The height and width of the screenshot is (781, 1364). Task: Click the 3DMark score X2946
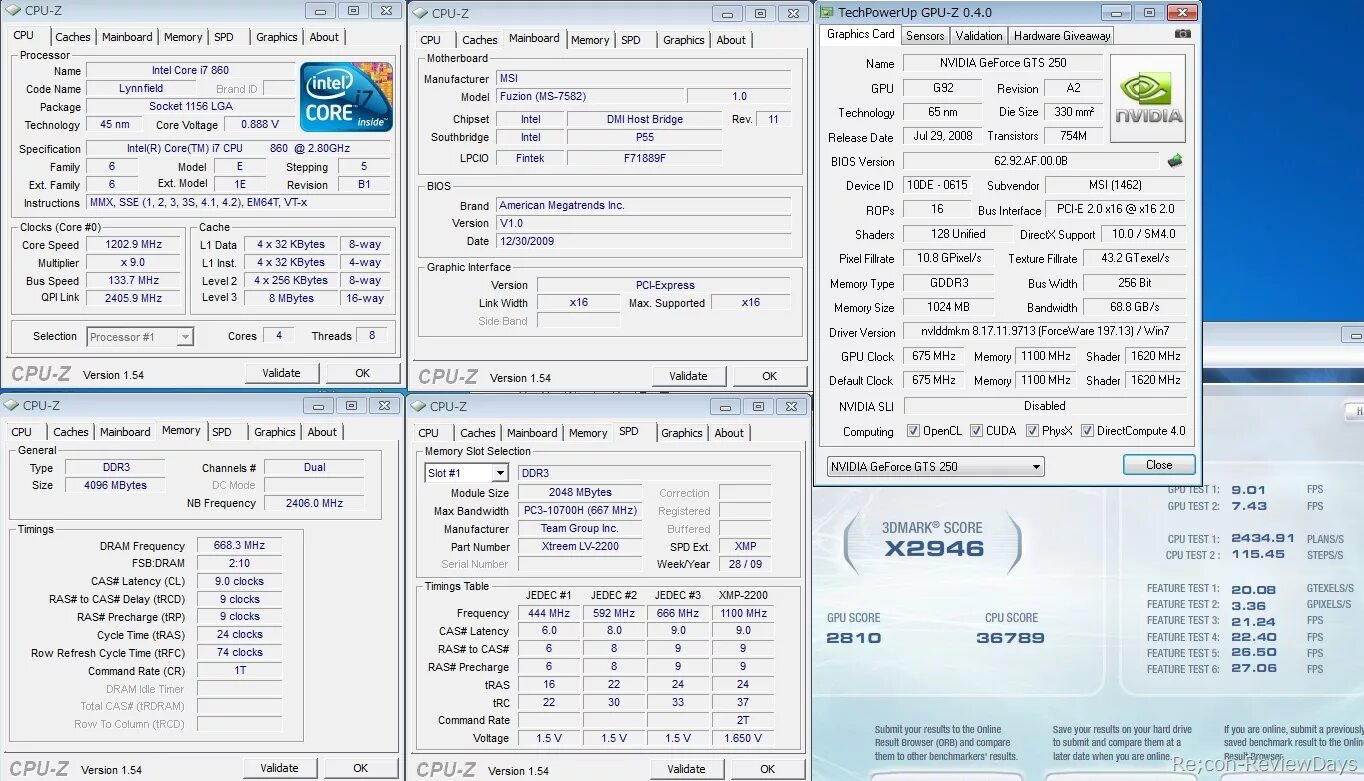tap(933, 548)
